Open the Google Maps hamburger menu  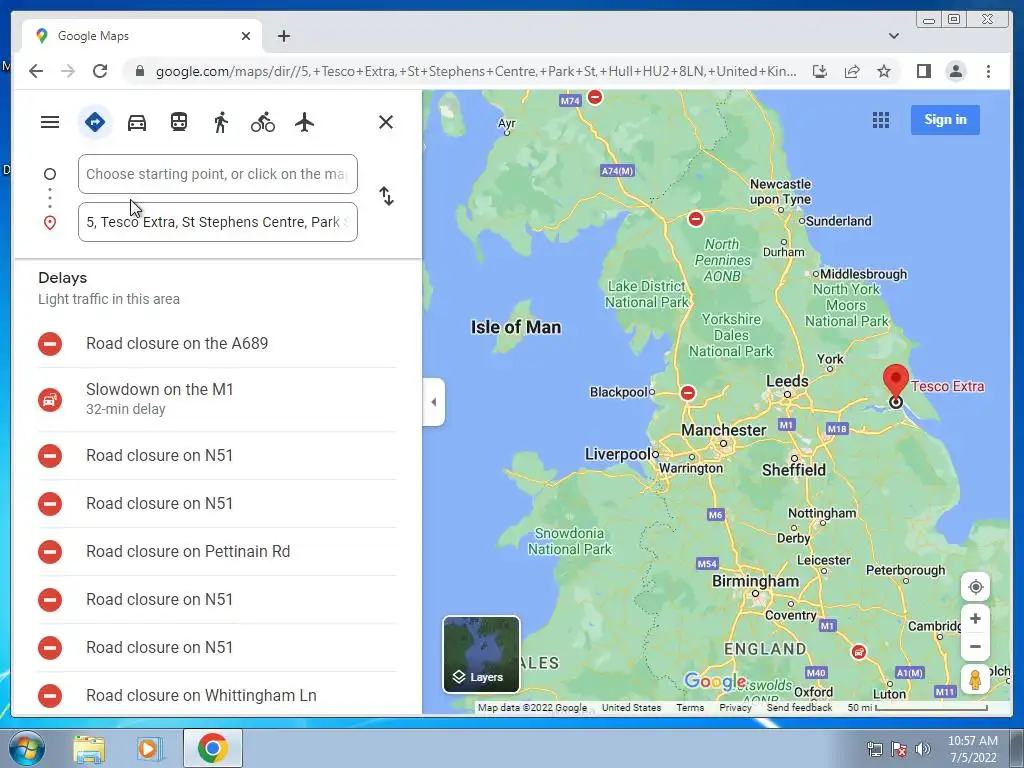tap(50, 122)
